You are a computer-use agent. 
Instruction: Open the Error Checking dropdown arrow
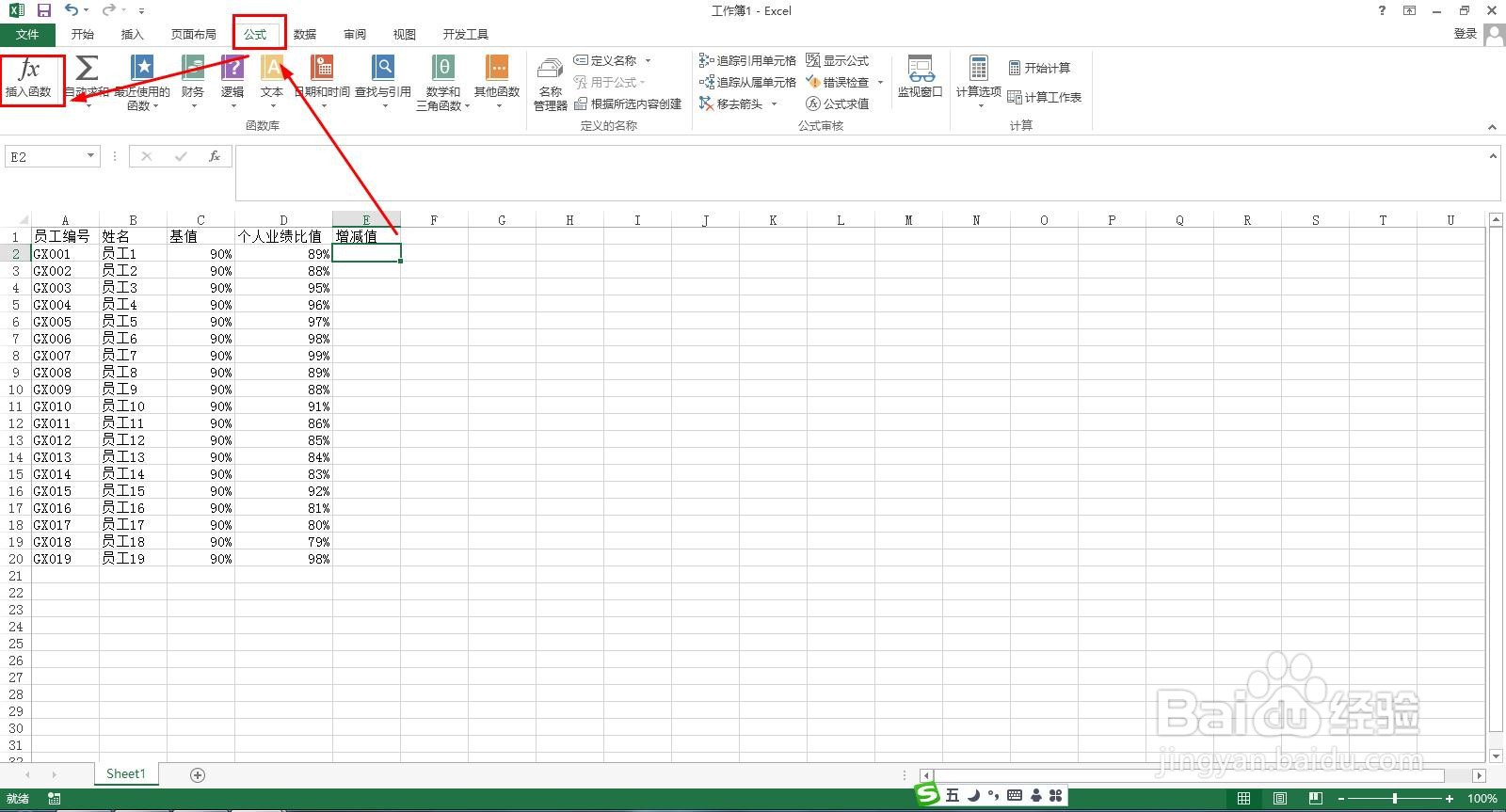tap(880, 82)
